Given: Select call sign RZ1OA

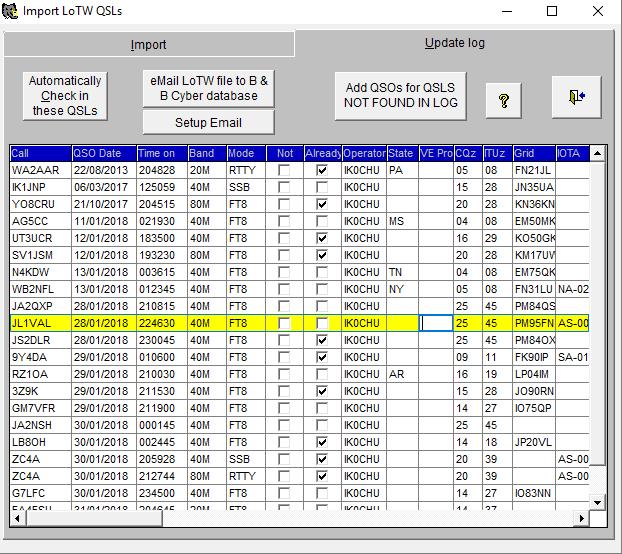Looking at the screenshot, I should [30, 374].
